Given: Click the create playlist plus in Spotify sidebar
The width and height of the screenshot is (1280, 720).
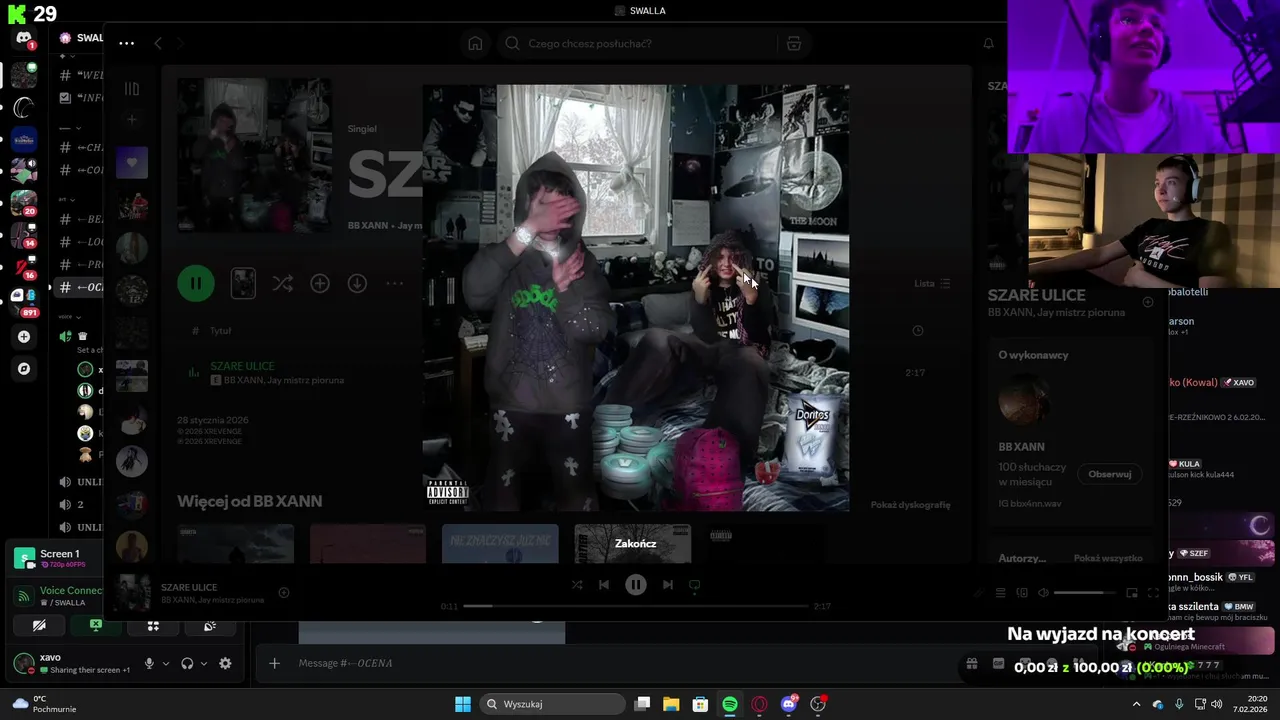Looking at the screenshot, I should pyautogui.click(x=131, y=120).
